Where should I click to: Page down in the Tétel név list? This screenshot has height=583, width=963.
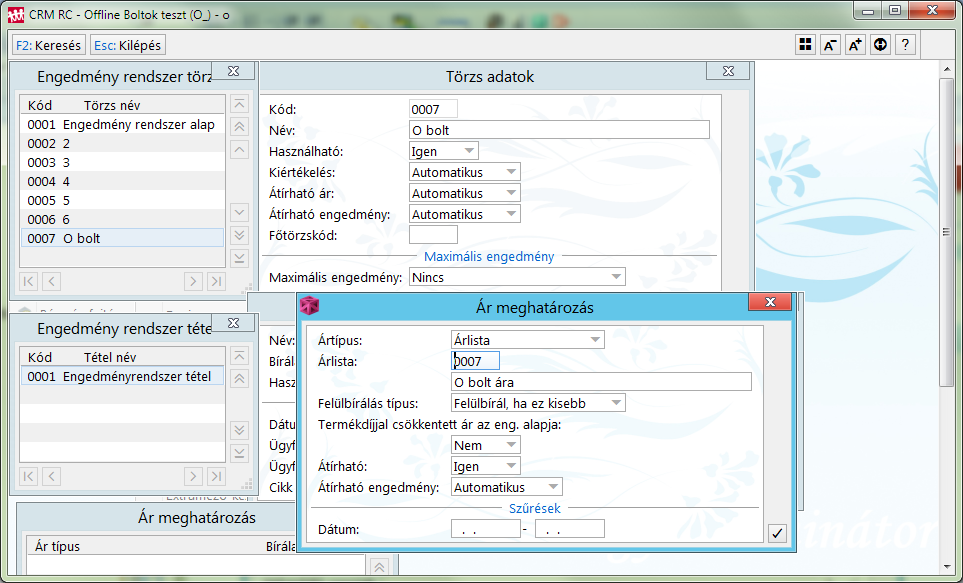click(x=240, y=430)
